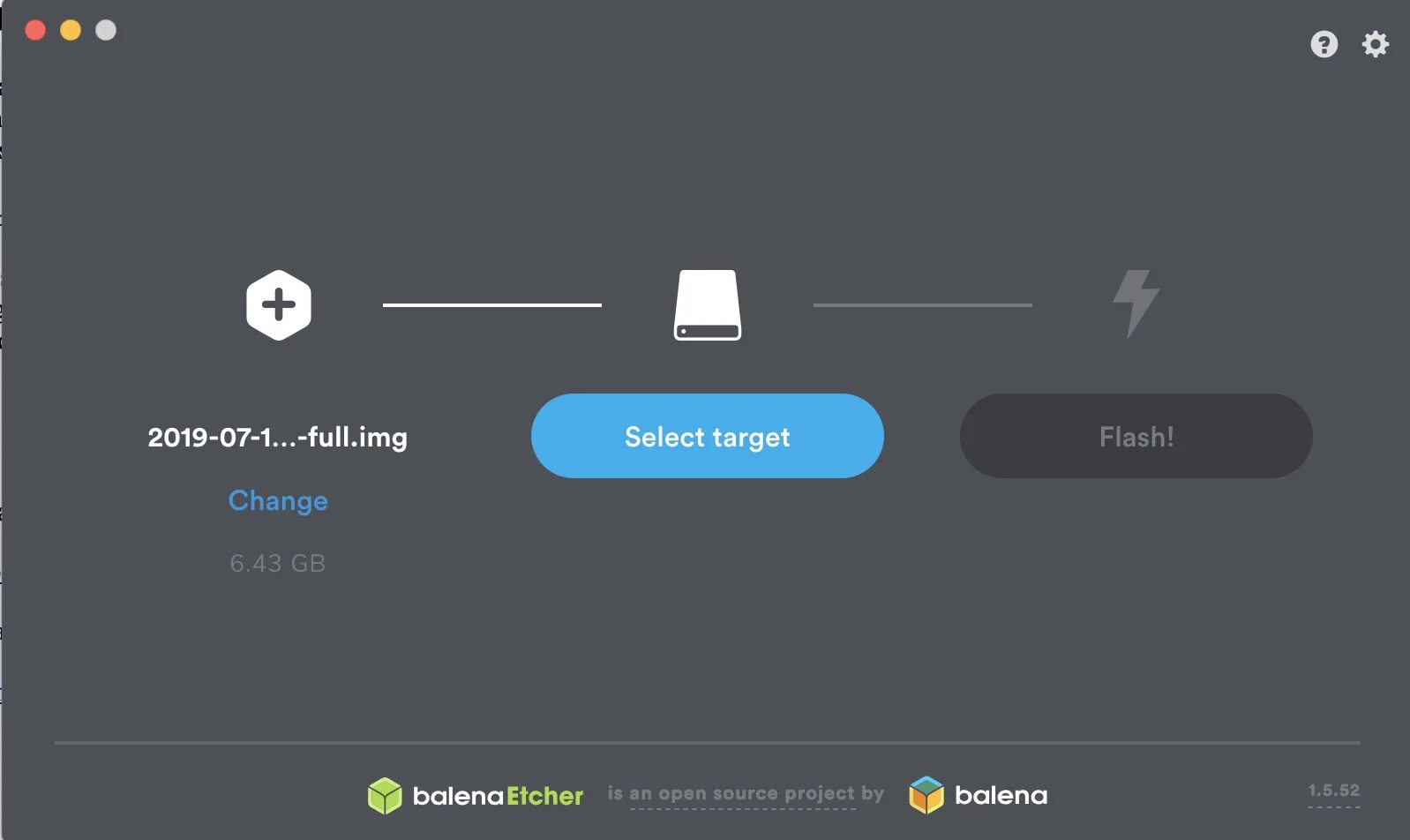The width and height of the screenshot is (1410, 840).
Task: Click the gray disabled zoom window button
Action: click(x=106, y=30)
